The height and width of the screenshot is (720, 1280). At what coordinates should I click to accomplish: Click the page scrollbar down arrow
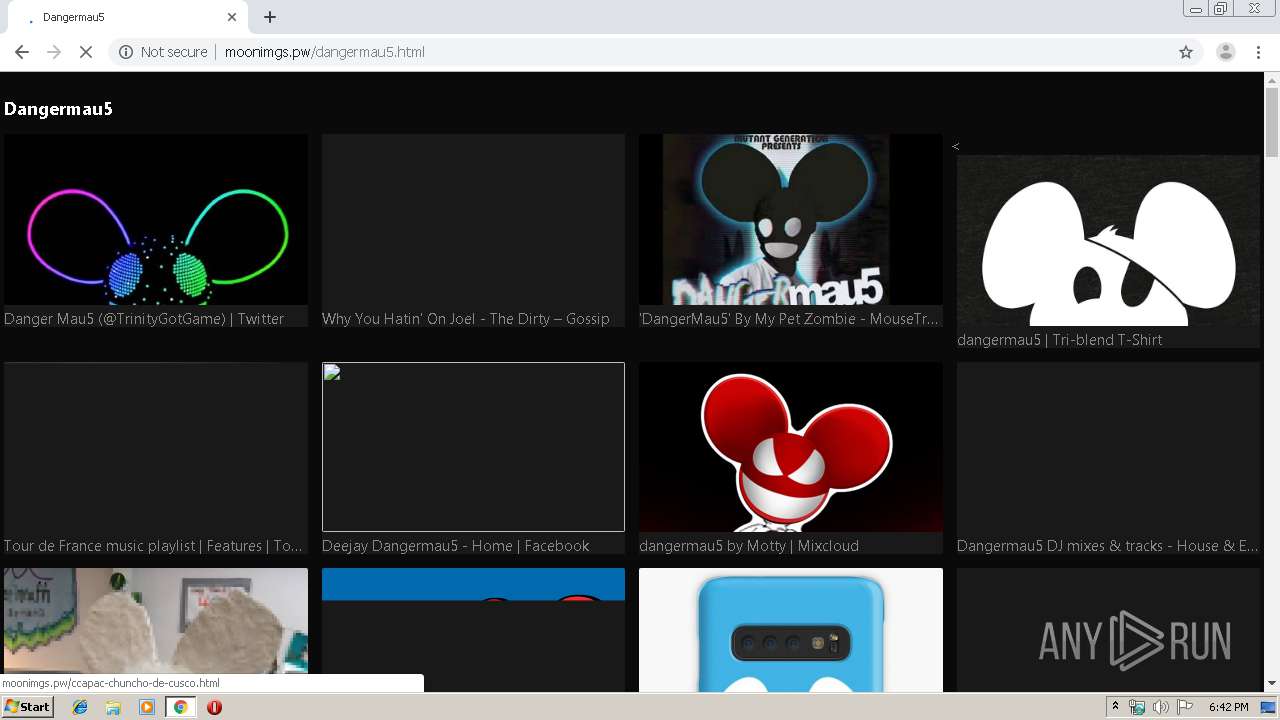pos(1272,684)
